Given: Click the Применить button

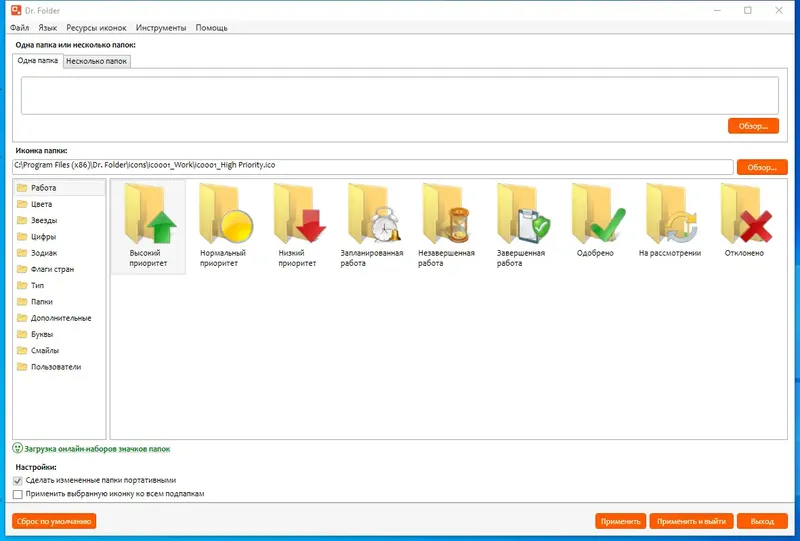Looking at the screenshot, I should click(620, 521).
